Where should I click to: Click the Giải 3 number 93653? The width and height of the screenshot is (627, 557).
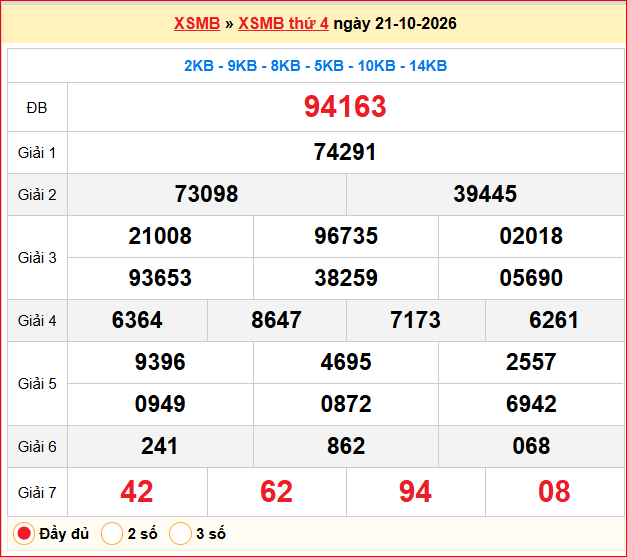click(160, 278)
